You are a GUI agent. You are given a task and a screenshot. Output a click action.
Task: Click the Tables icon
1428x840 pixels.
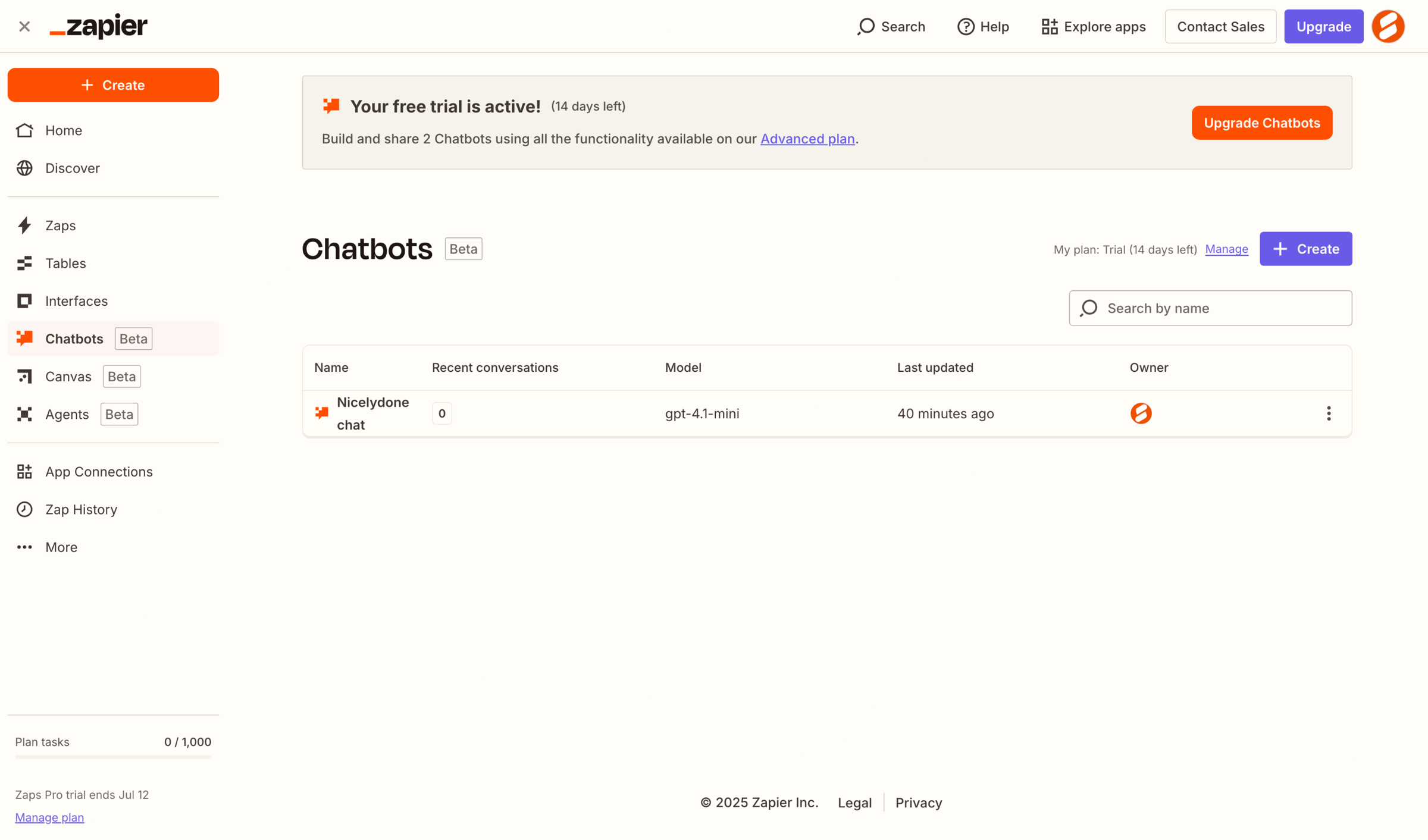click(24, 263)
